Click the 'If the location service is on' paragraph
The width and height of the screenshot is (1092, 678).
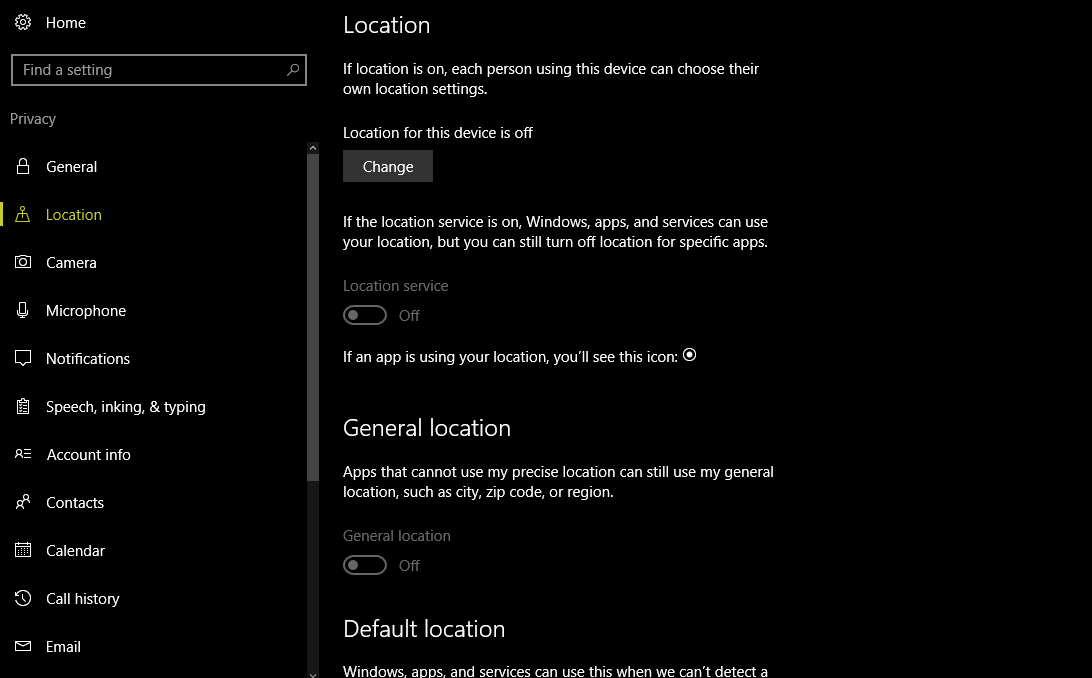[x=556, y=232]
